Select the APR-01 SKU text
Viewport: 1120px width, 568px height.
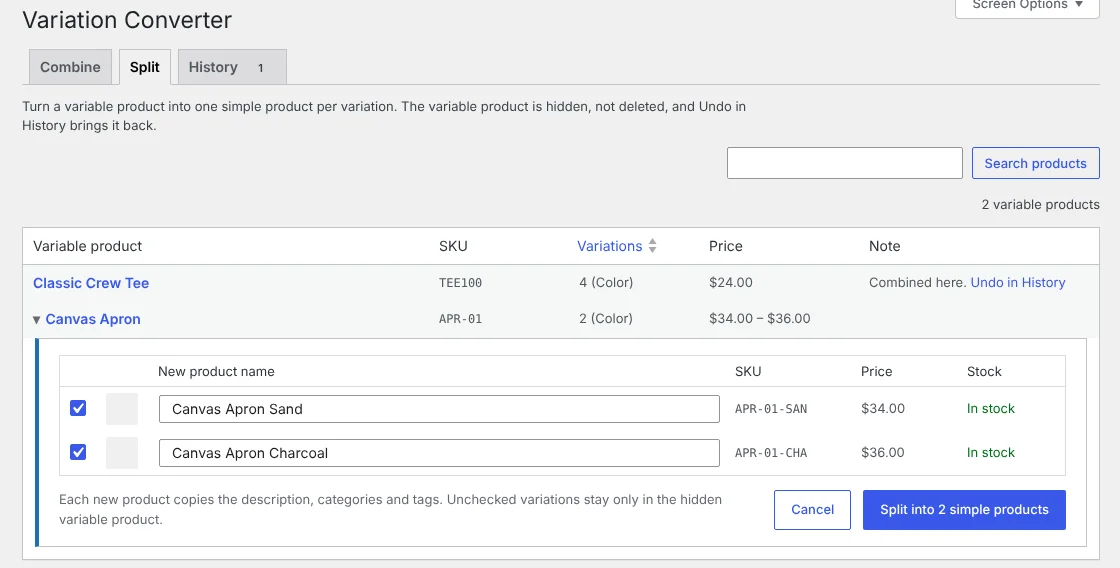point(461,319)
